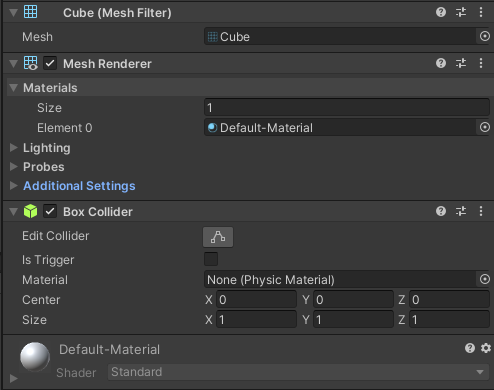
Task: Open presets for the Mesh Renderer component
Action: [x=461, y=63]
